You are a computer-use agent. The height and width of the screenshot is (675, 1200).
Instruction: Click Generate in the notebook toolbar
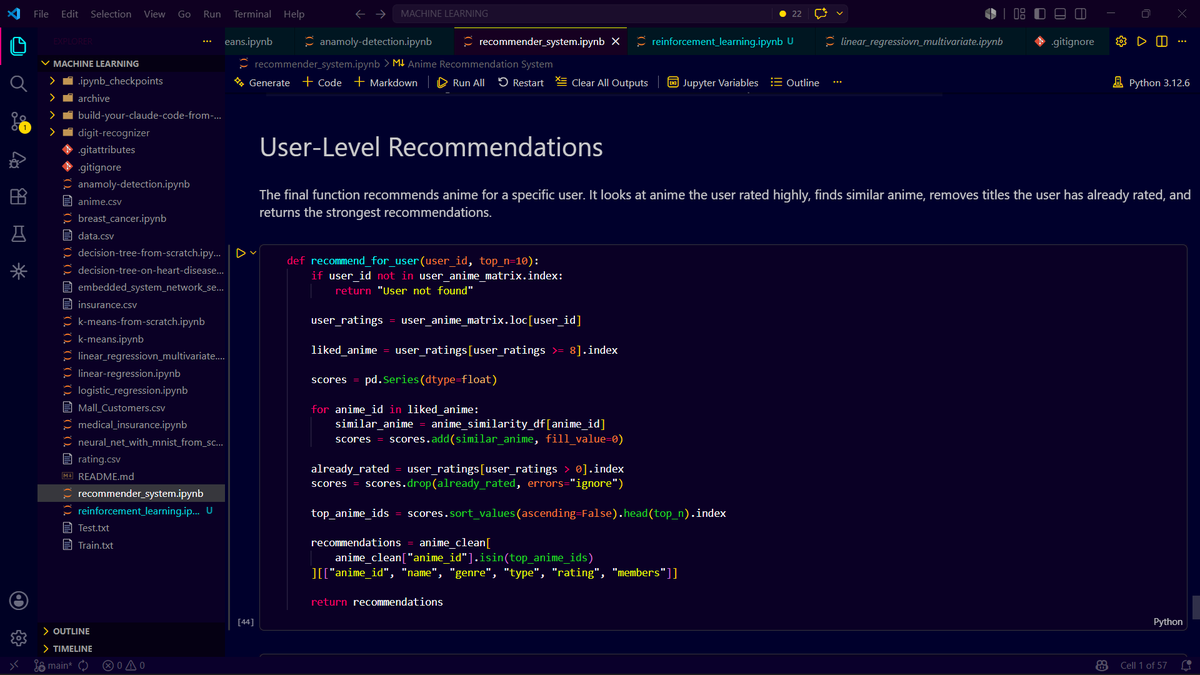[262, 82]
